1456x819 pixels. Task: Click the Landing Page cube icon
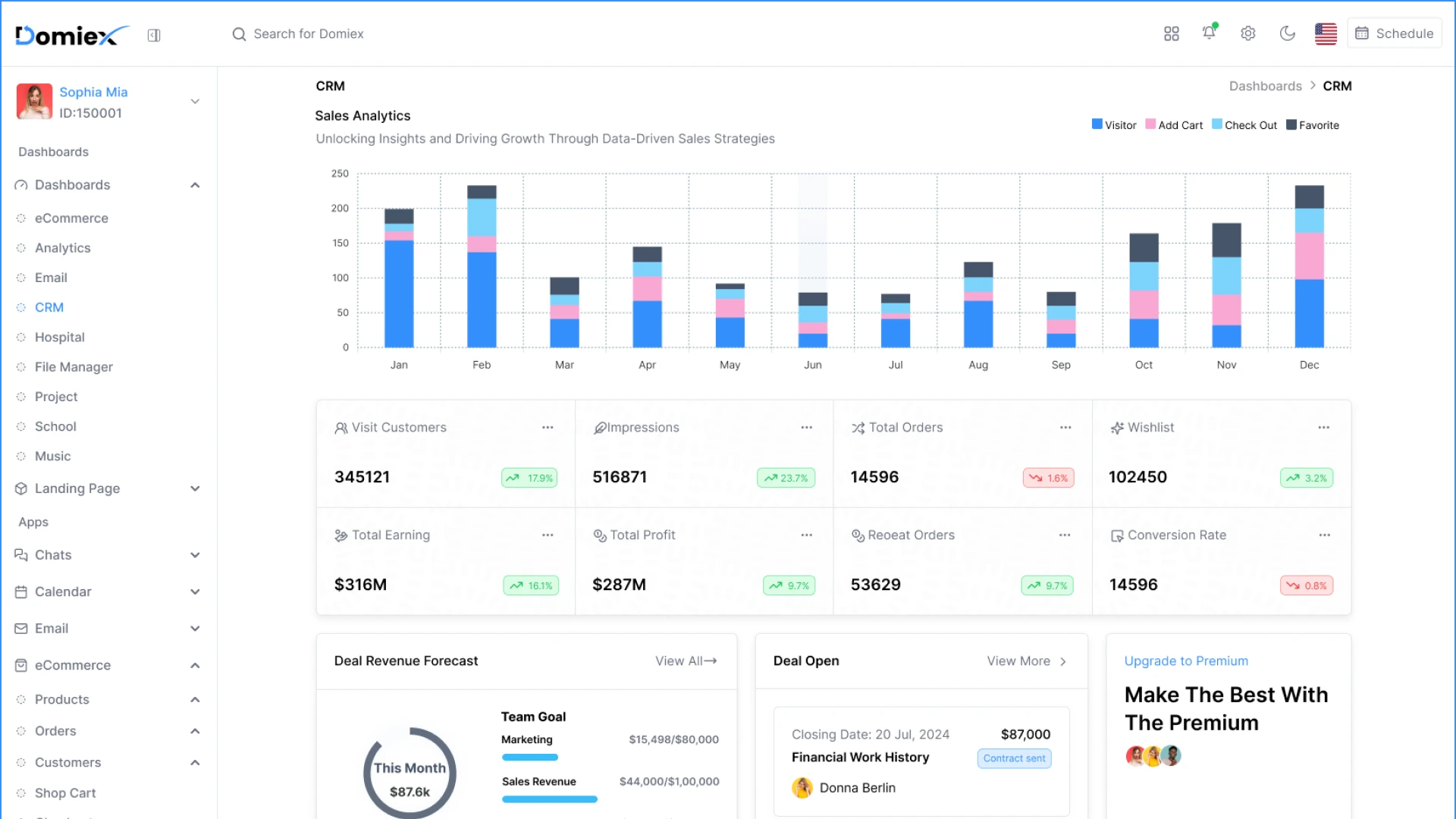tap(21, 489)
